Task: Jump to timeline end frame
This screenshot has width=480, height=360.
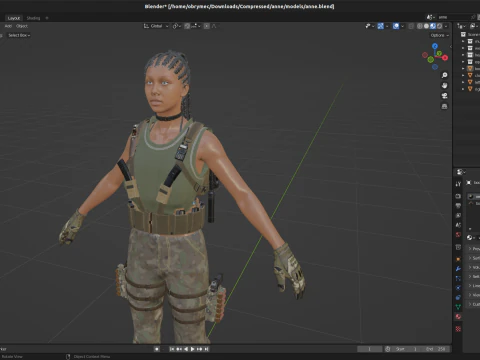Action: (x=206, y=349)
